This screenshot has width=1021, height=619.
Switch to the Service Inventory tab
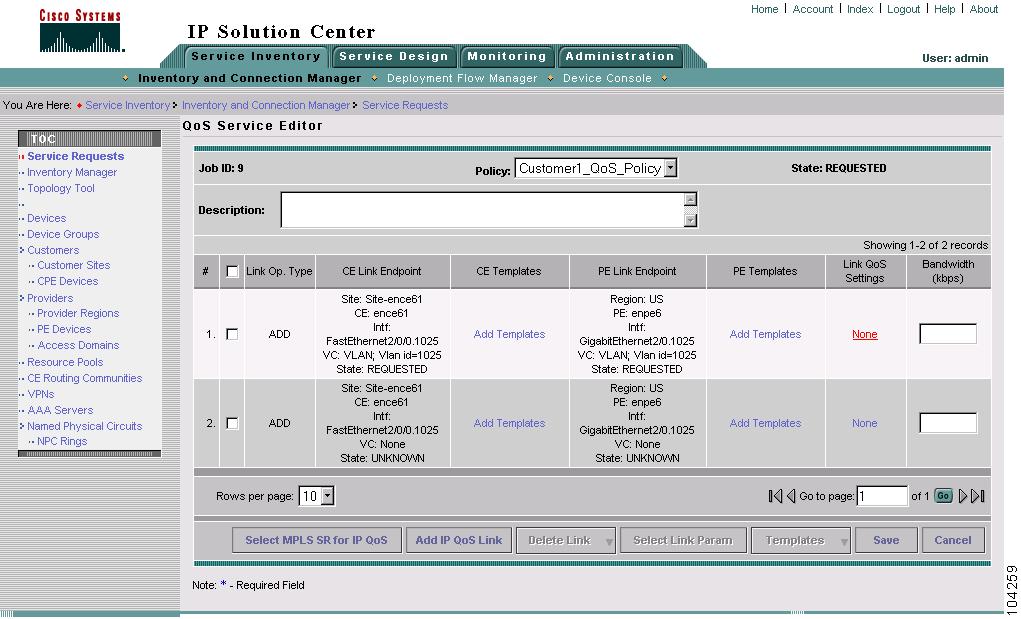256,57
